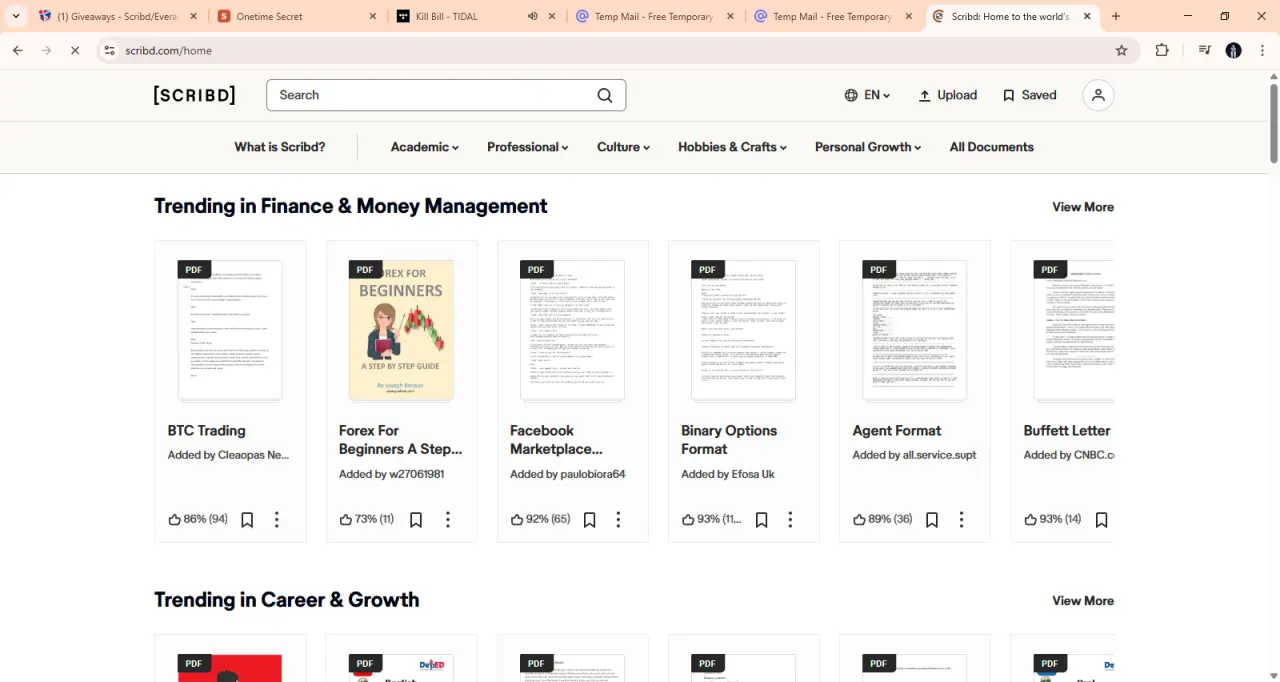Click the search magnifier icon

point(605,95)
